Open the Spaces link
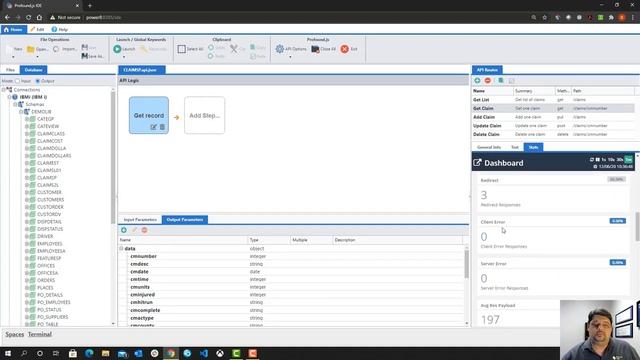The width and height of the screenshot is (640, 360). [15, 334]
